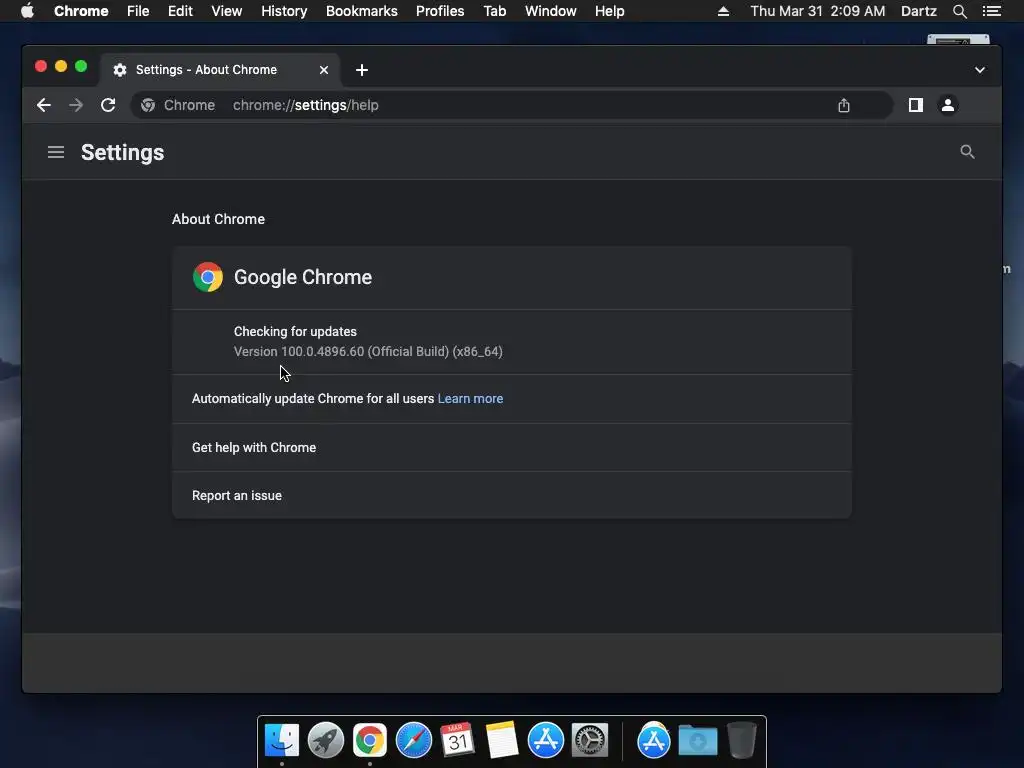This screenshot has width=1024, height=768.
Task: Open Finder from the dock
Action: pos(281,741)
